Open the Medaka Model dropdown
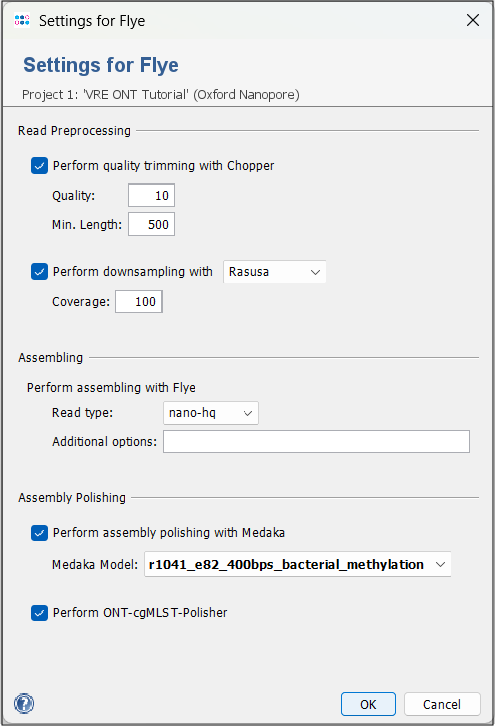The width and height of the screenshot is (495, 726). (298, 564)
